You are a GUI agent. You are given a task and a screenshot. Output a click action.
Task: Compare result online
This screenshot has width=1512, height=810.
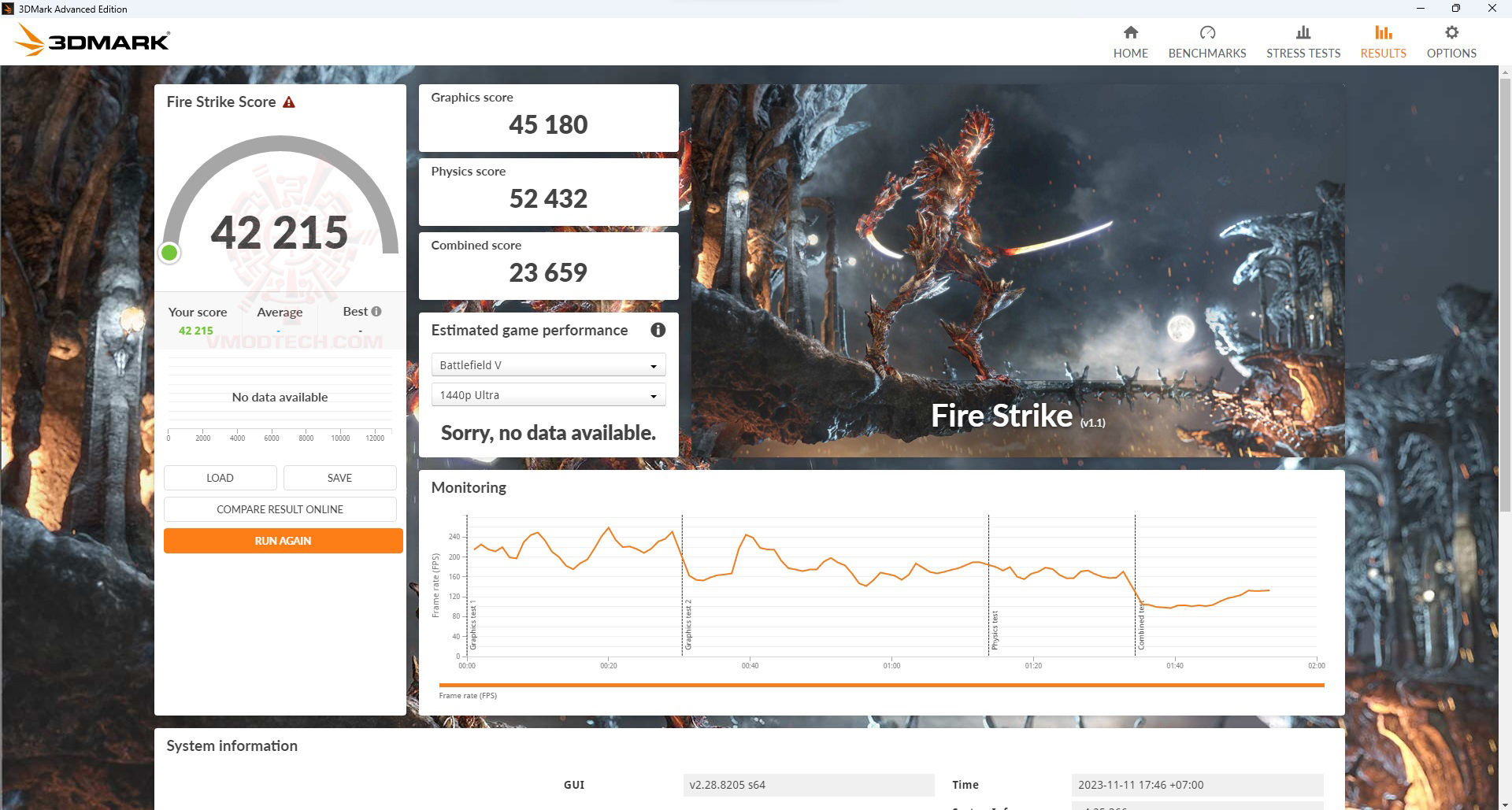280,509
